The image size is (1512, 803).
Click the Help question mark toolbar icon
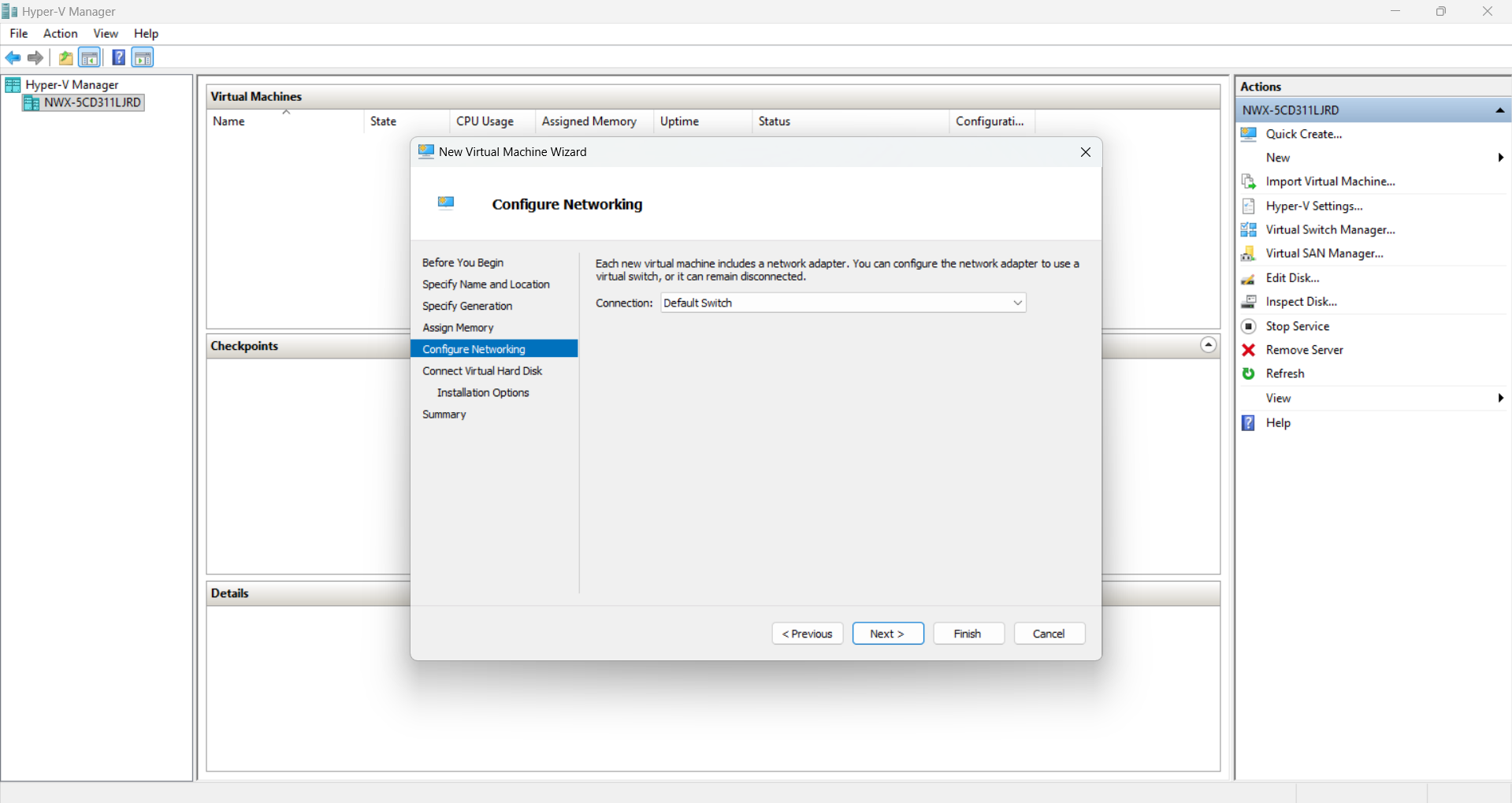tap(118, 58)
